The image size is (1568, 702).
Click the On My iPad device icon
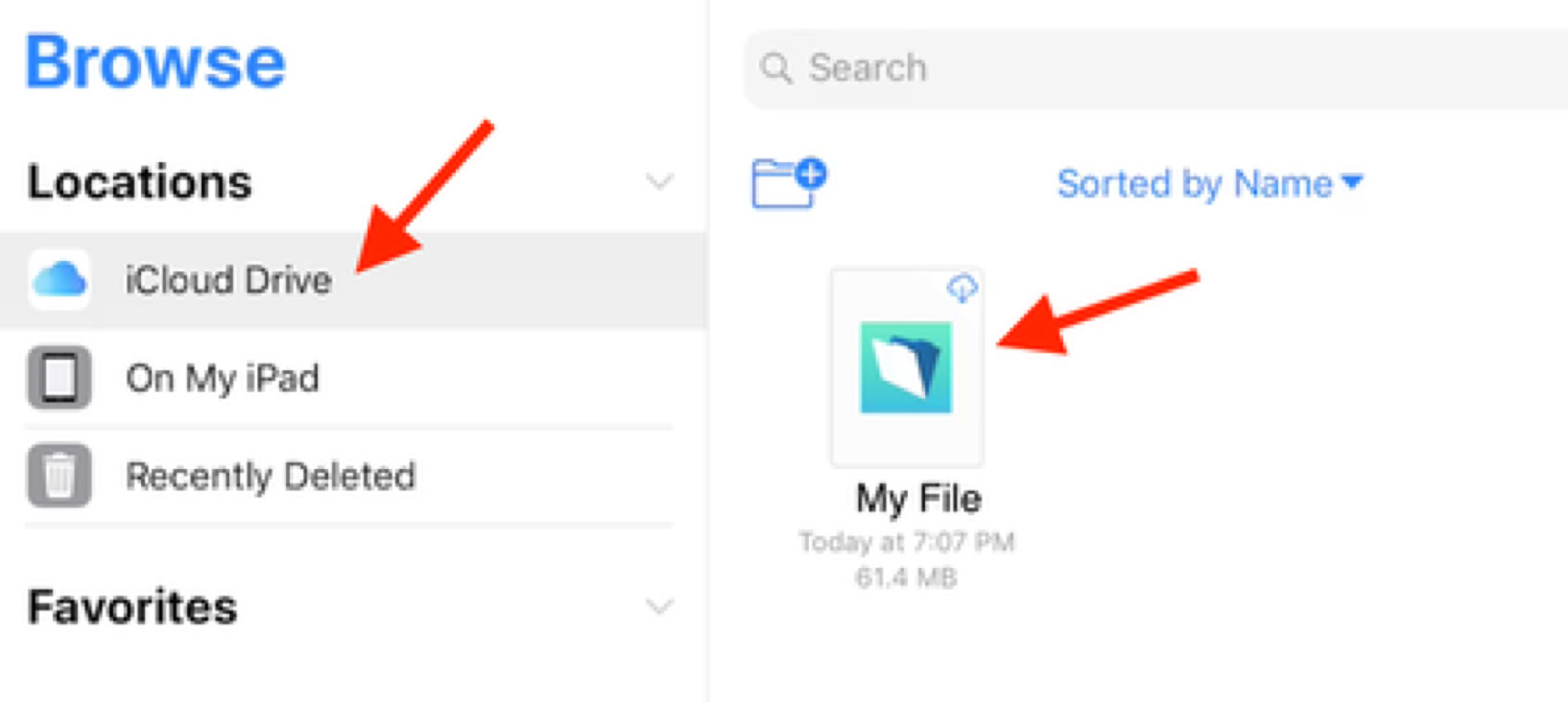59,378
